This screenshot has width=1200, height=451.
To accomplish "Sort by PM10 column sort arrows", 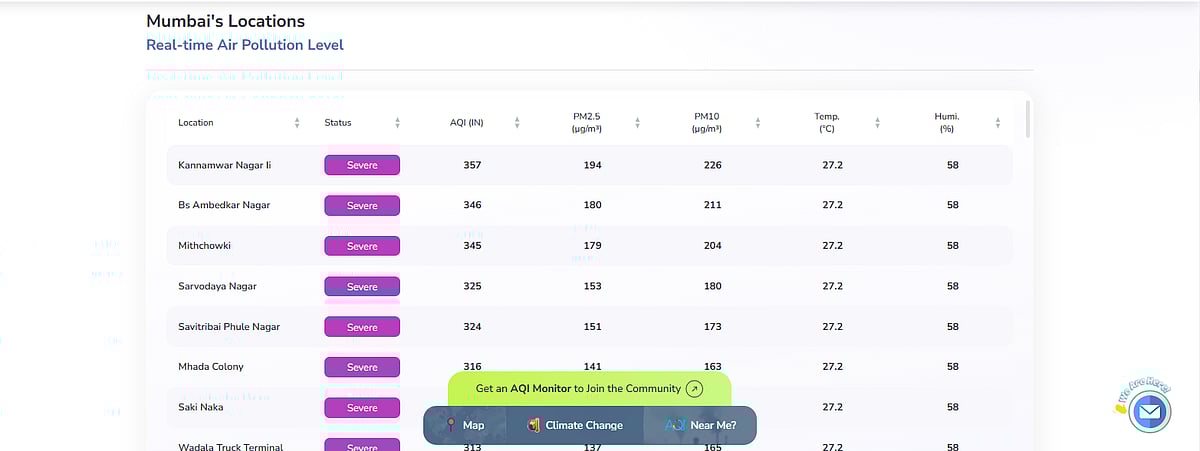I will pyautogui.click(x=758, y=123).
